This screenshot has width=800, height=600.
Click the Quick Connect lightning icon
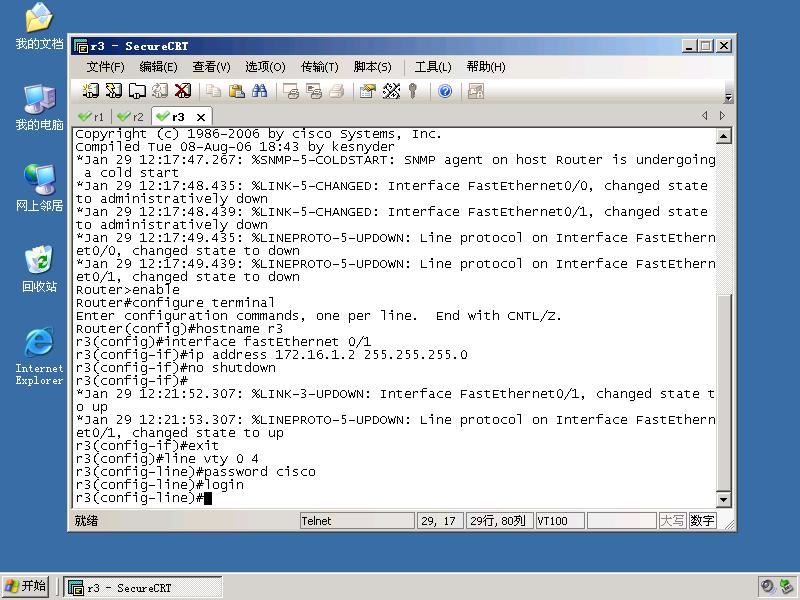point(113,91)
